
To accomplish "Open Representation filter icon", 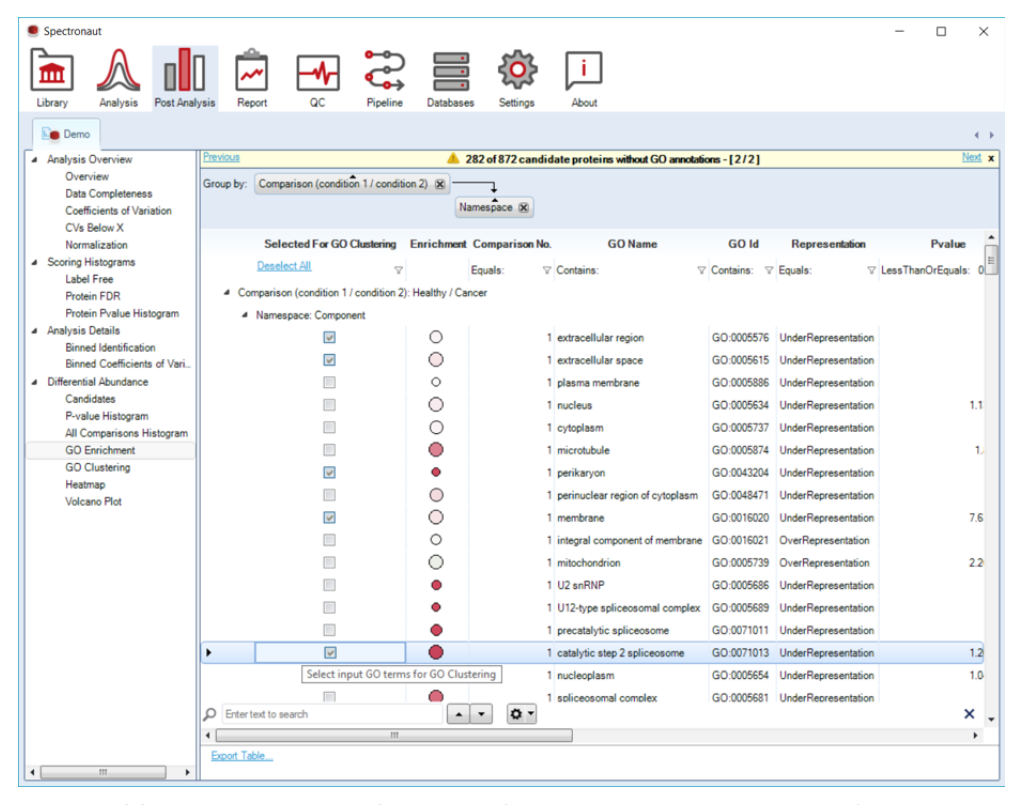I will click(x=871, y=270).
